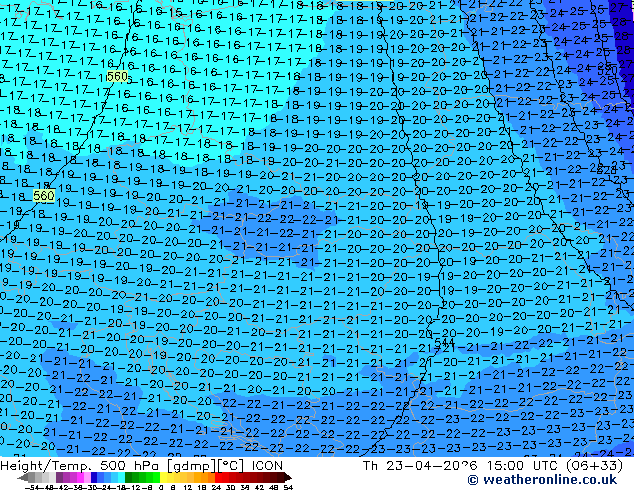The height and width of the screenshot is (490, 634).
Task: Pick the bright yellow legend swatch at 0
Action: 163,478
